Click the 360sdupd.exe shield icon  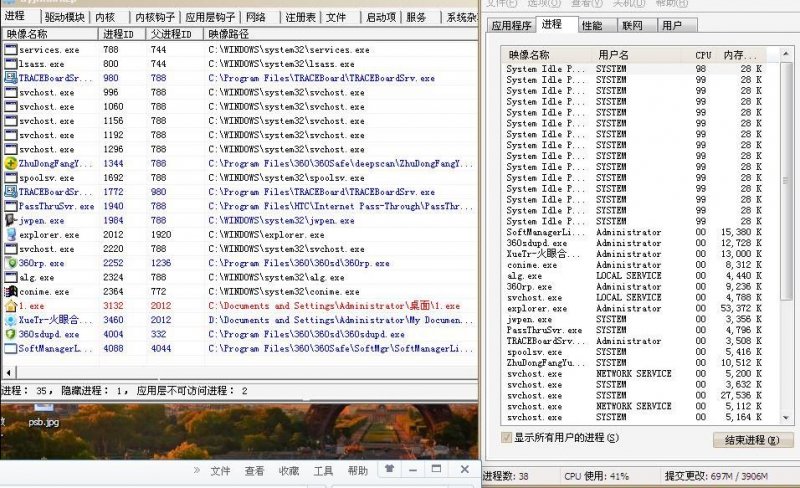pyautogui.click(x=11, y=334)
